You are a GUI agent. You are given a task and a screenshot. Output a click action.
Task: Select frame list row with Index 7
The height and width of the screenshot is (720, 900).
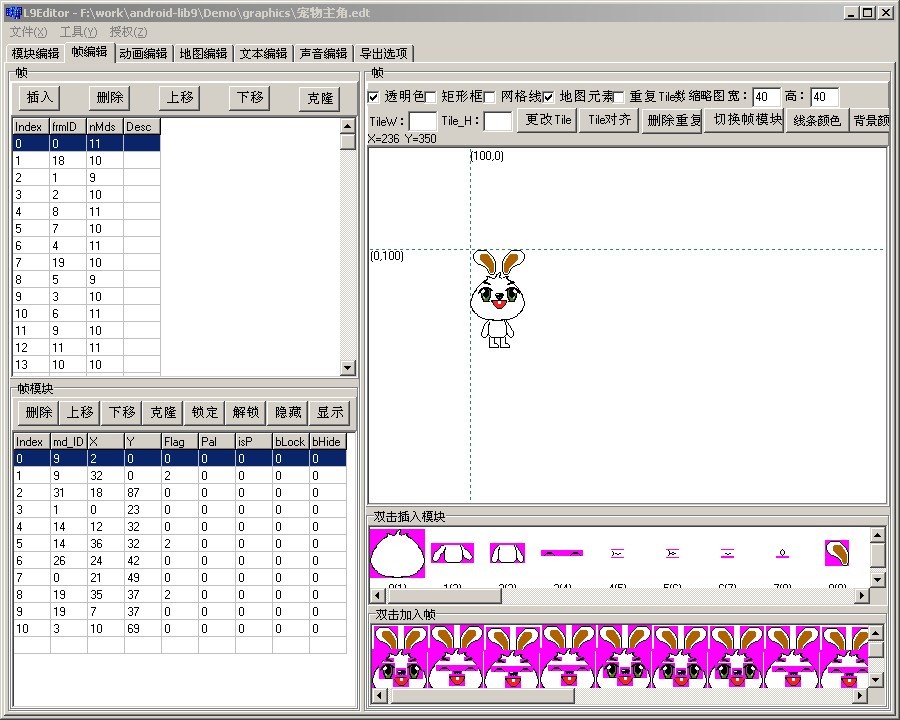pyautogui.click(x=86, y=263)
